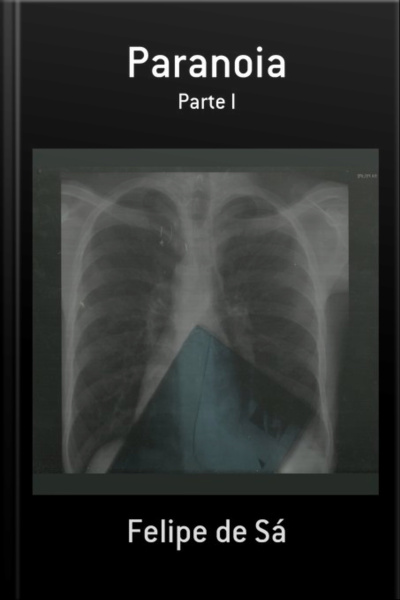Open the chest X-ray cover image

click(x=206, y=321)
